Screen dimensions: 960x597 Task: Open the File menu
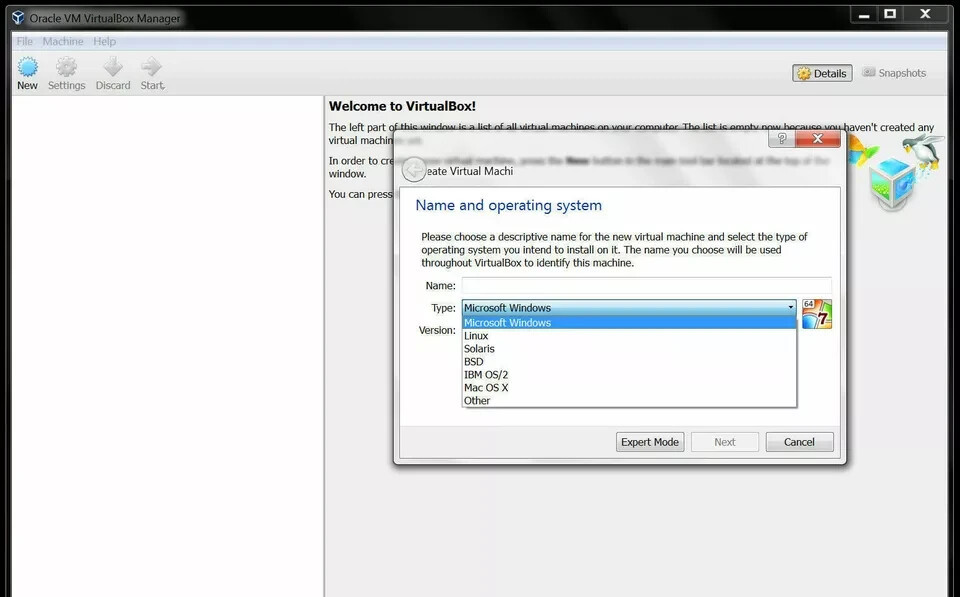pyautogui.click(x=24, y=41)
